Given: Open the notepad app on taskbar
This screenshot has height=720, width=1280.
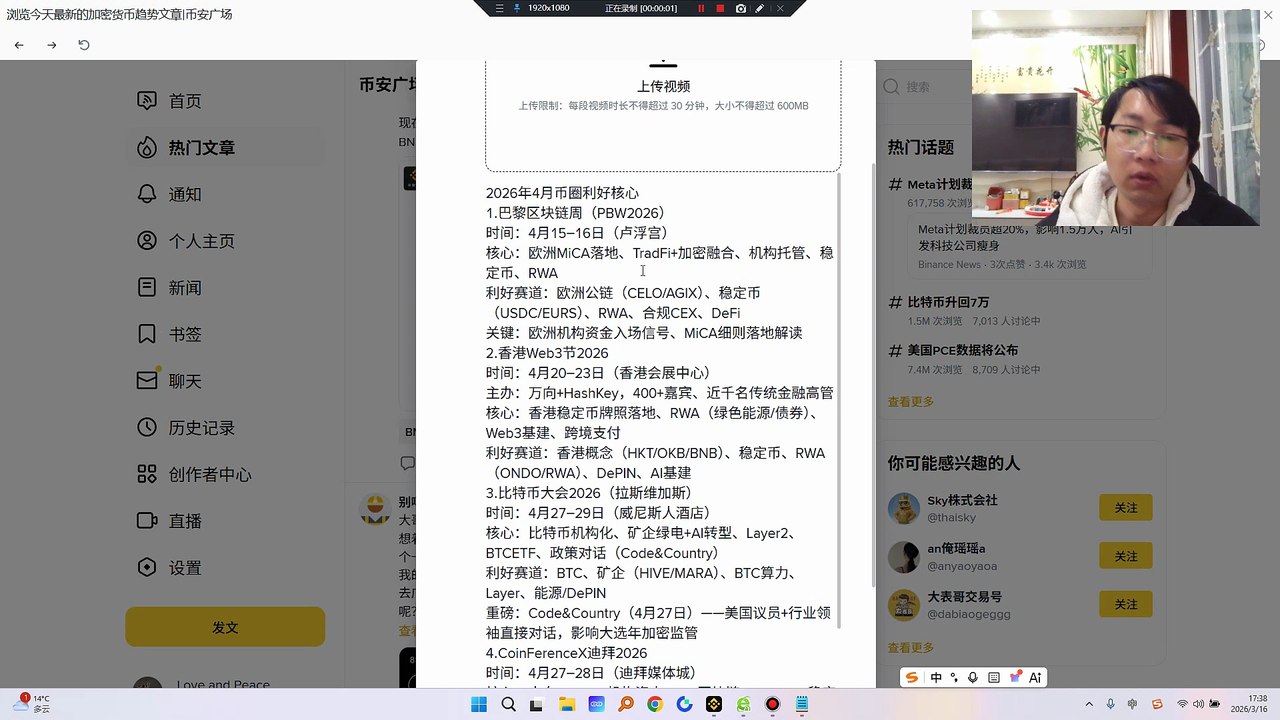Looking at the screenshot, I should tap(802, 704).
